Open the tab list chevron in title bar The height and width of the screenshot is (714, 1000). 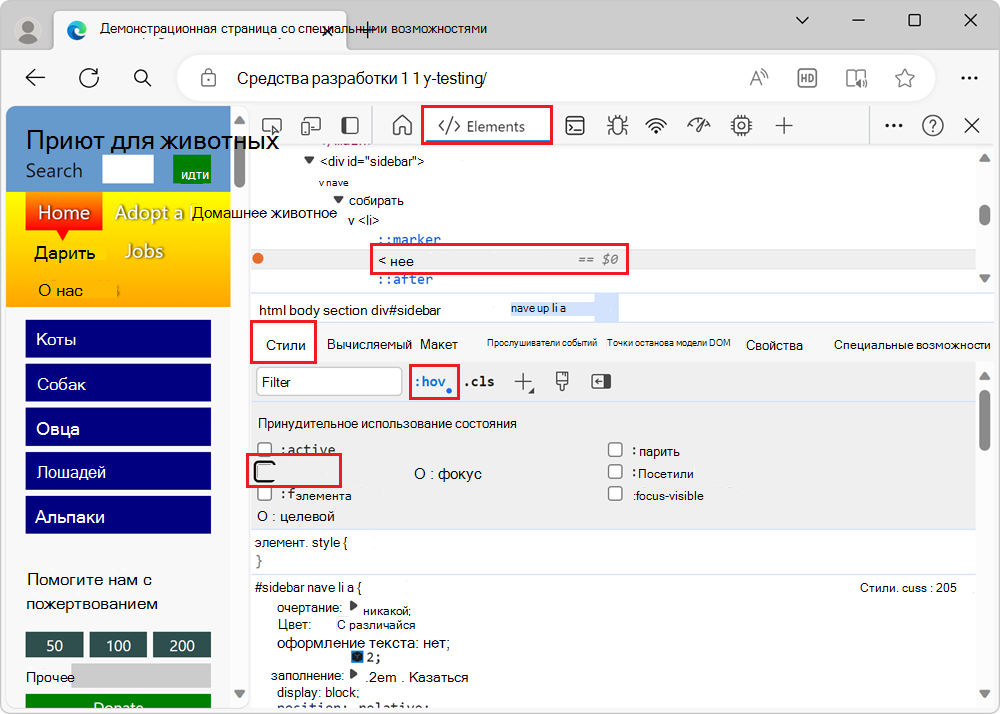[x=802, y=20]
